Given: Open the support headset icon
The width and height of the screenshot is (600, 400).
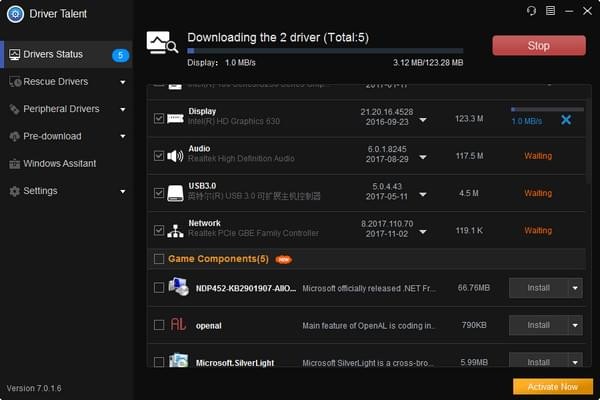Looking at the screenshot, I should [x=531, y=11].
